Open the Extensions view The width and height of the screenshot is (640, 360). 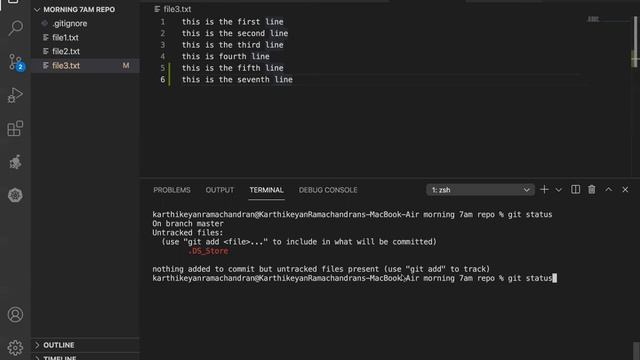[16, 129]
